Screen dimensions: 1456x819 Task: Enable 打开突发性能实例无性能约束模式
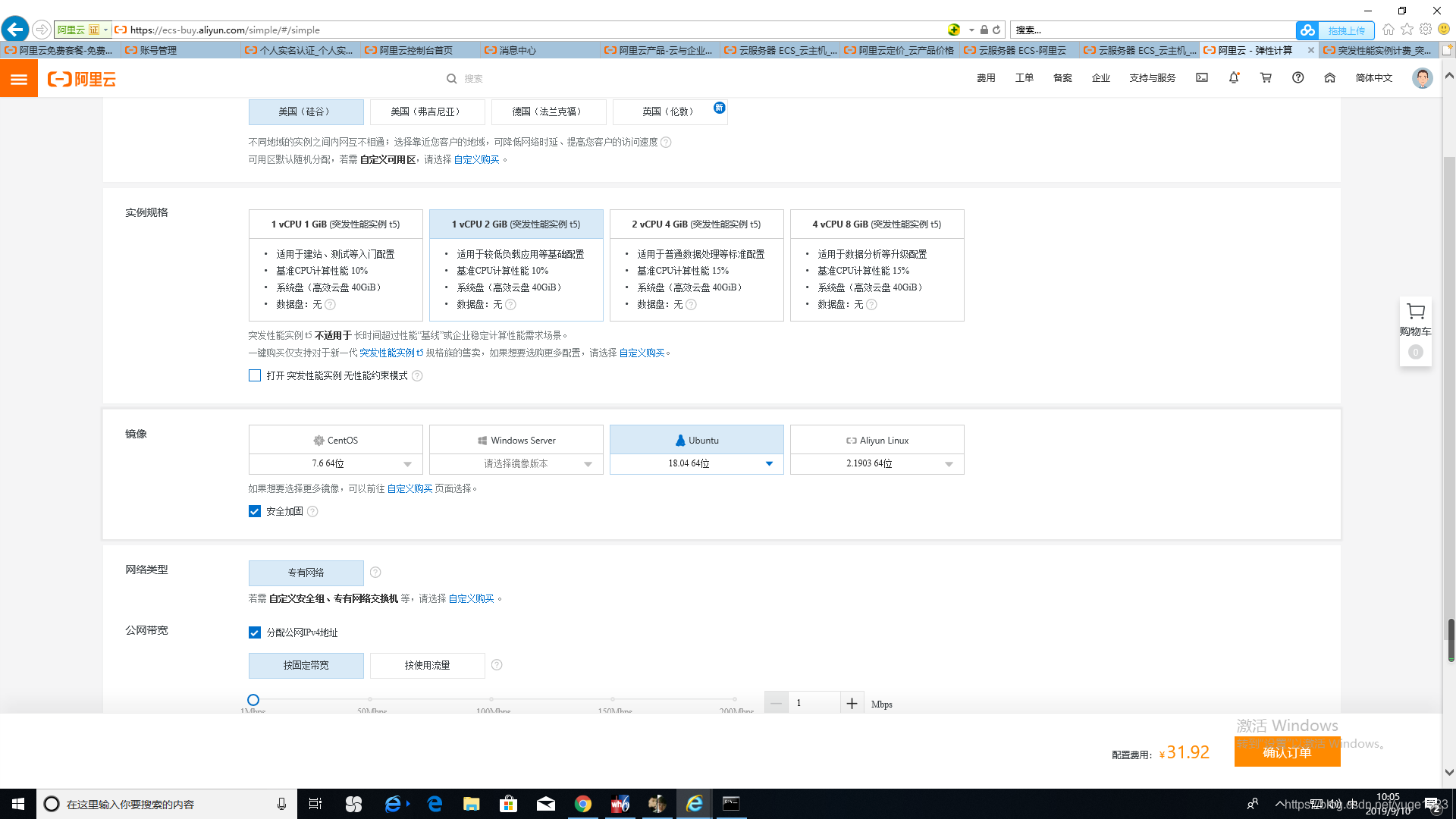coord(255,375)
